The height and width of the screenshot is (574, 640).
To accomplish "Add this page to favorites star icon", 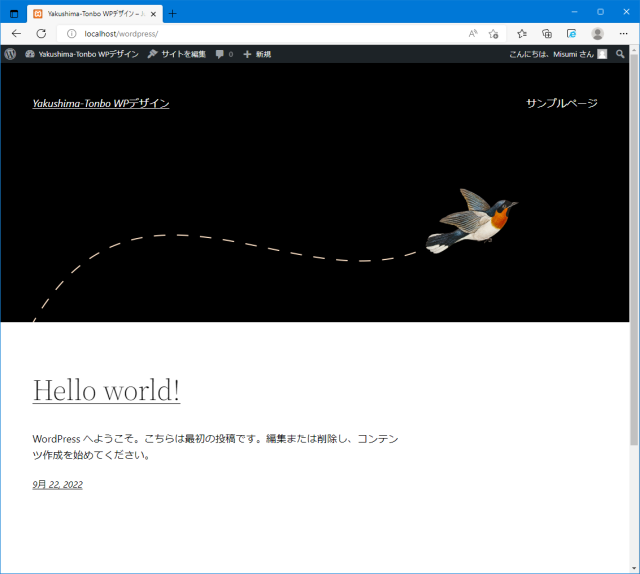I will click(493, 33).
